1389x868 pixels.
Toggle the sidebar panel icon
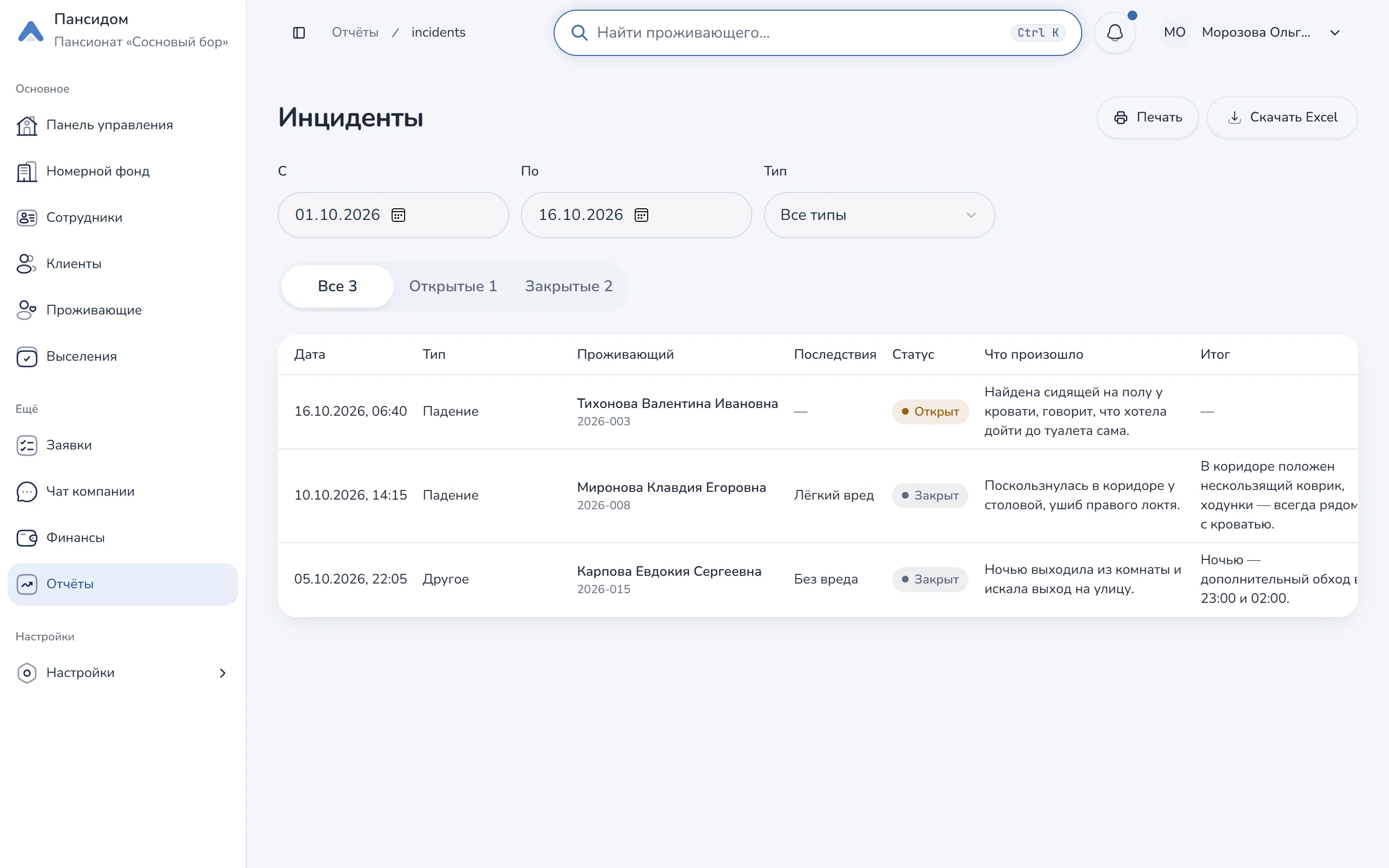pyautogui.click(x=299, y=33)
